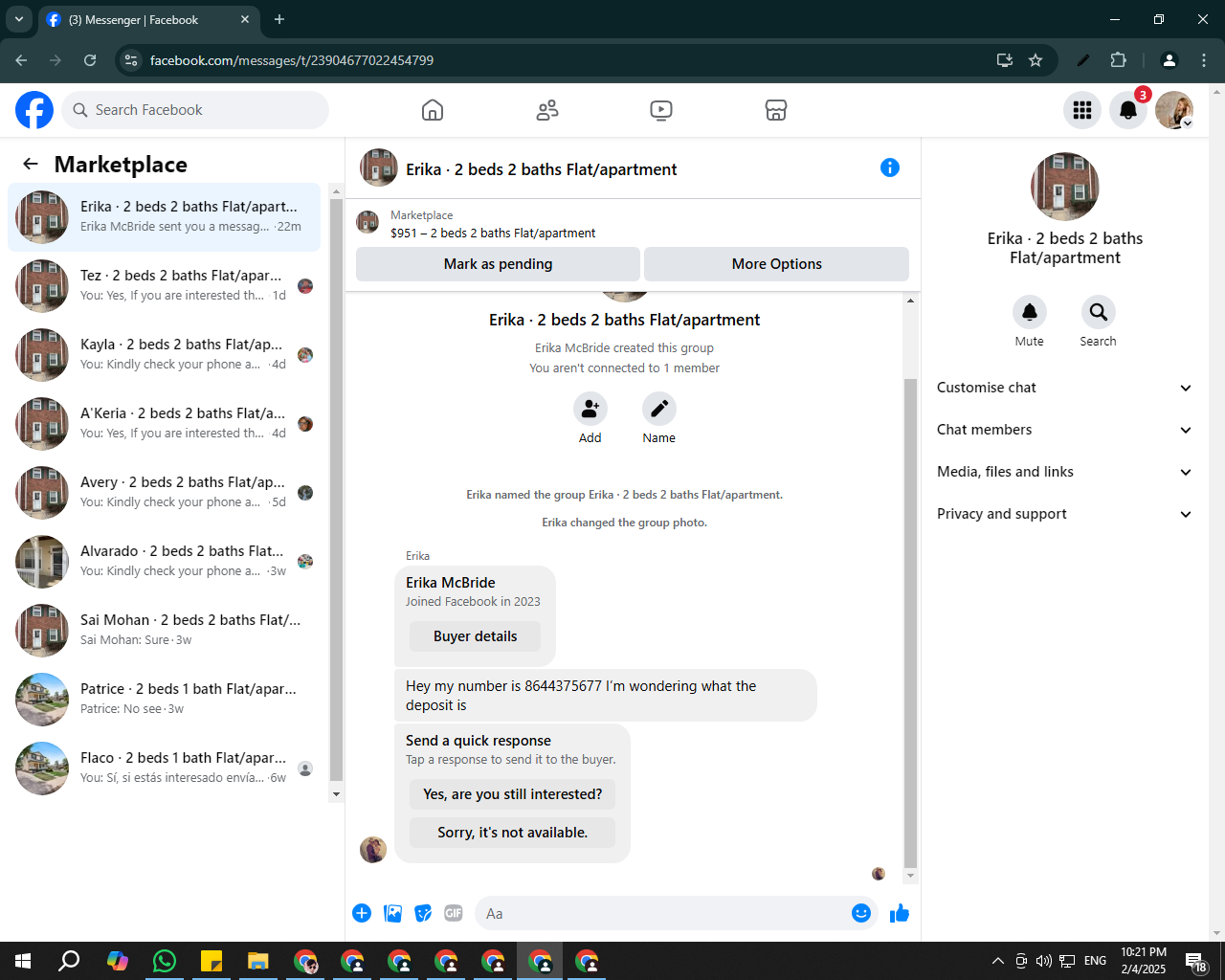This screenshot has height=980, width=1225.
Task: Reload the page
Action: tap(90, 60)
